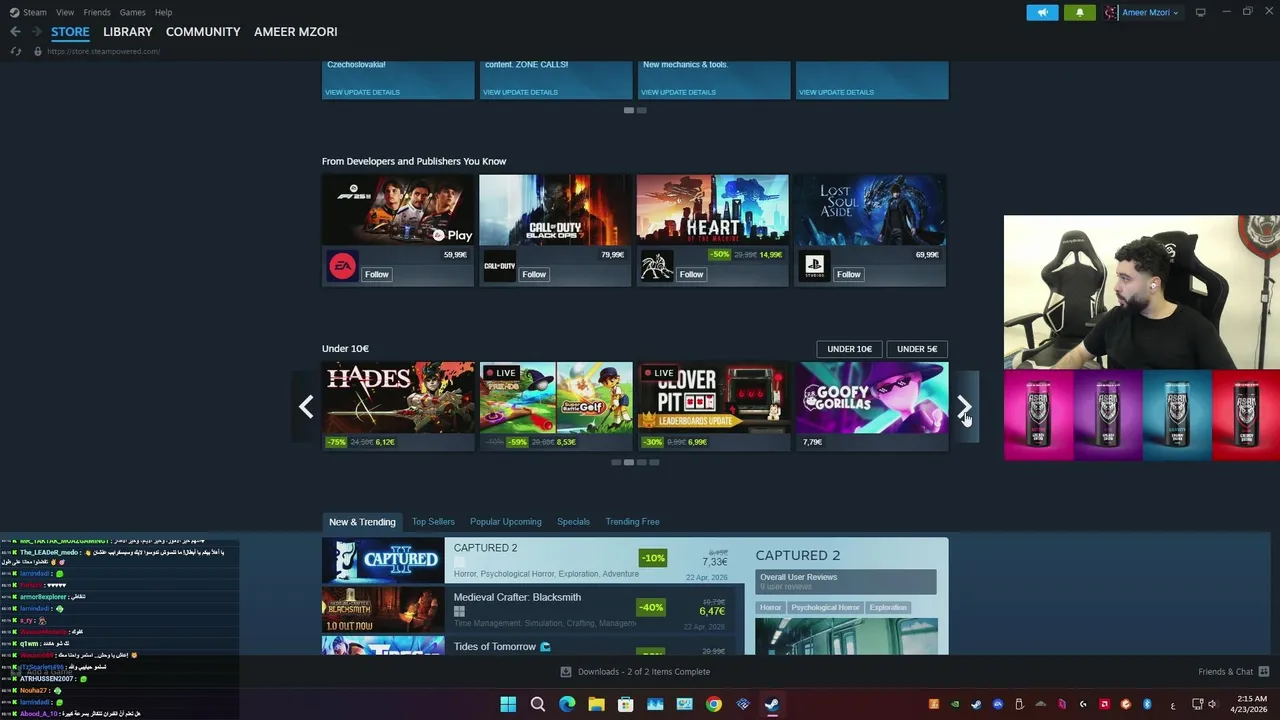Viewport: 1280px width, 720px height.
Task: Open the Games menu
Action: [132, 12]
